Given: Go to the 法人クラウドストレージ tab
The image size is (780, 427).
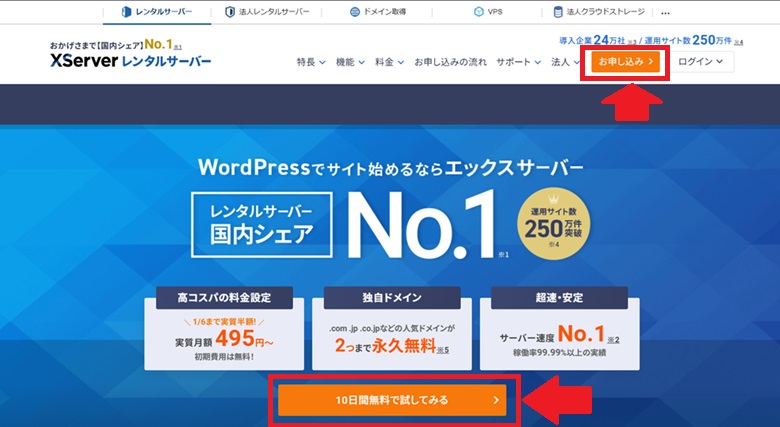Looking at the screenshot, I should 599,12.
